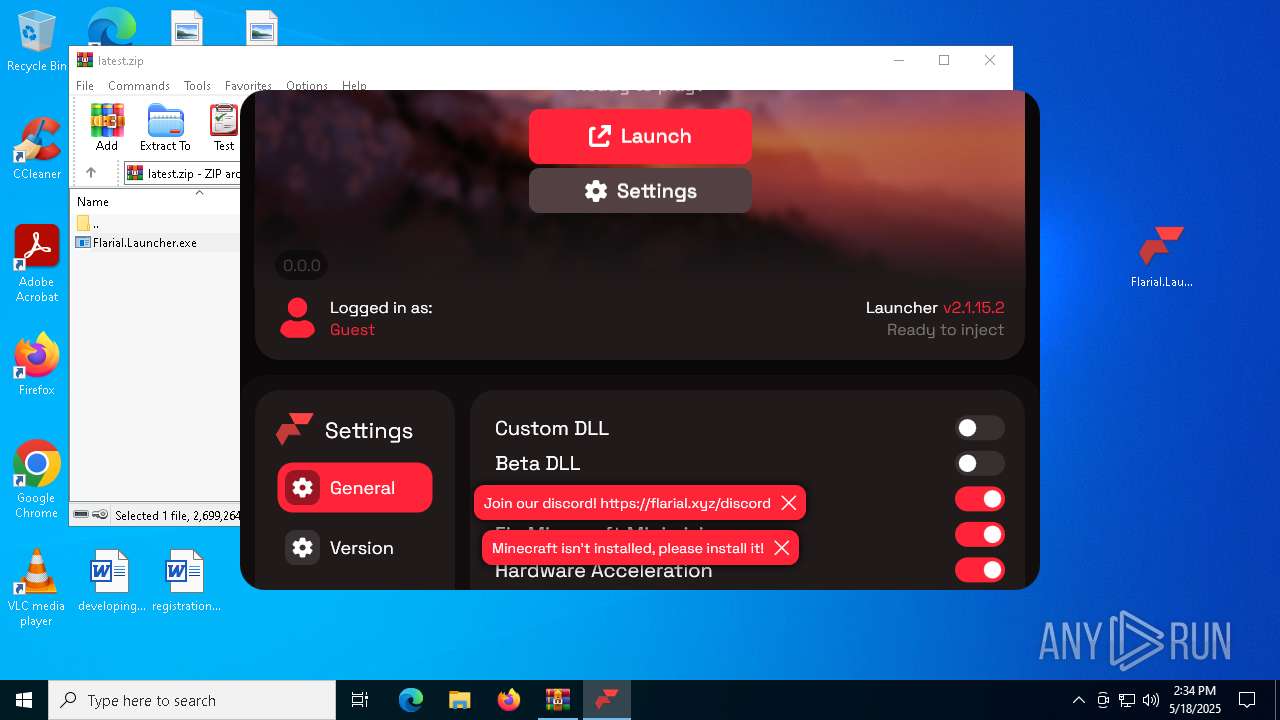Open the registration Word document icon

click(x=186, y=580)
